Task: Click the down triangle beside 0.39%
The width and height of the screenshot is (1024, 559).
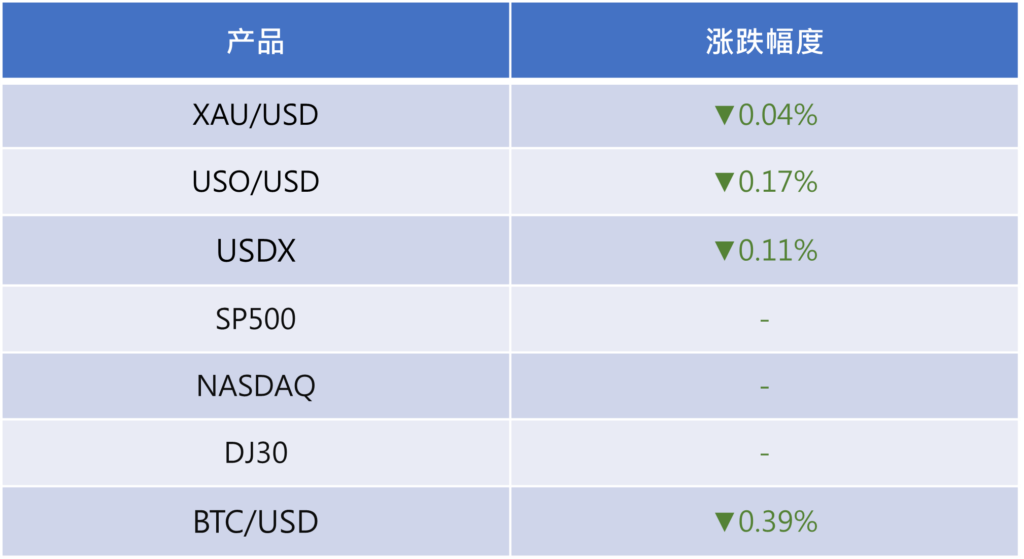Action: 724,522
